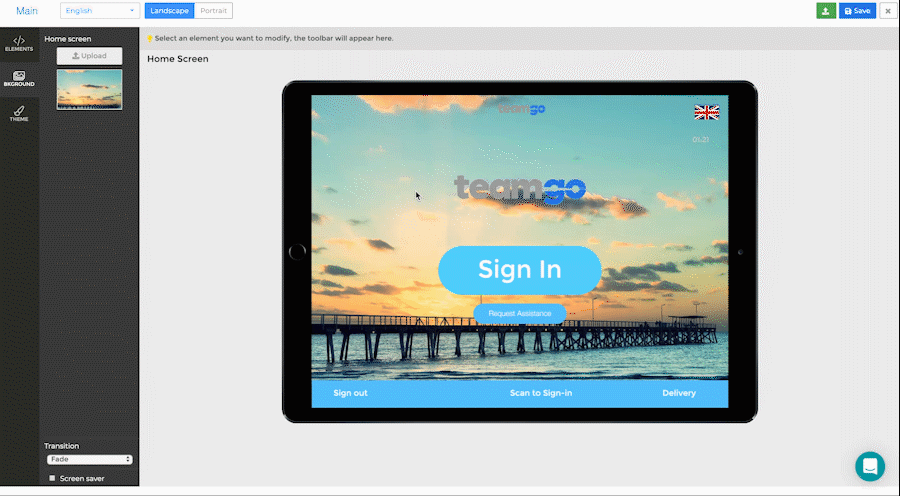This screenshot has width=900, height=496.
Task: Select the Delivery footer item
Action: pos(679,393)
